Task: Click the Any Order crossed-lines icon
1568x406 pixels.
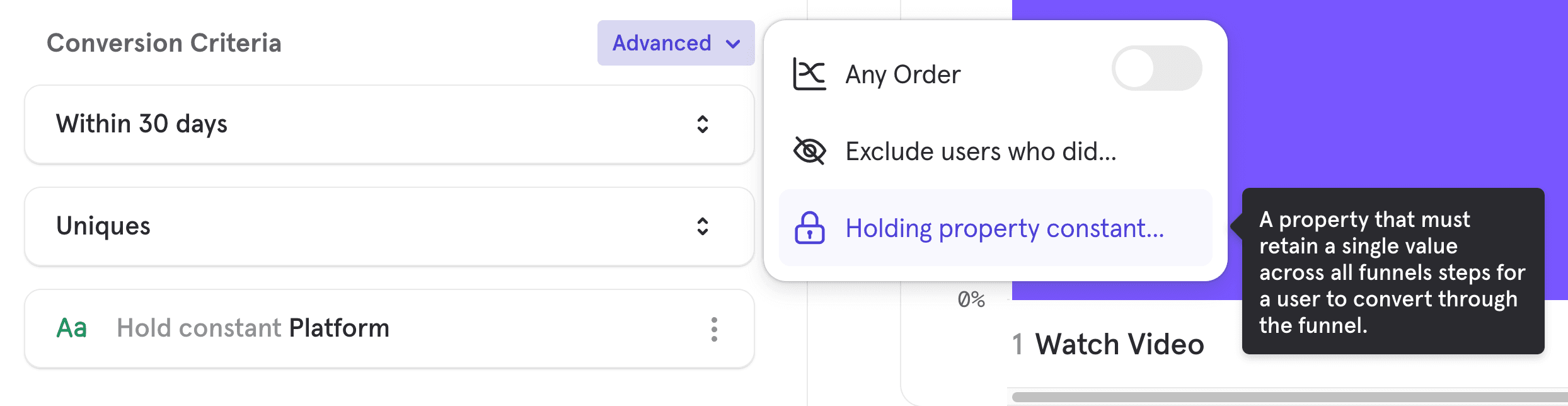Action: tap(809, 74)
